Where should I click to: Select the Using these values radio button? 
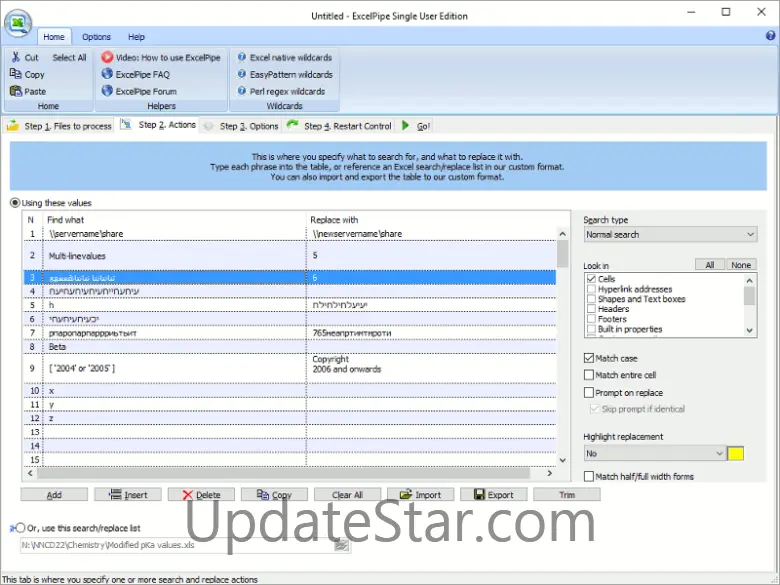tap(15, 203)
